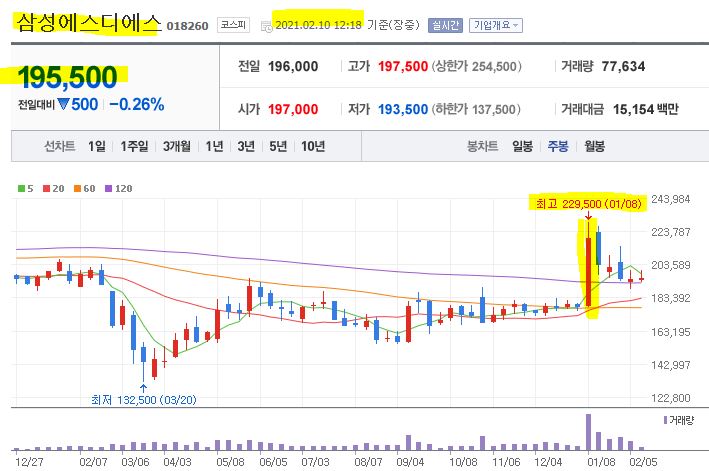Click the 저가 value 193,500
Viewport: 709px width, 471px height.
(x=403, y=109)
